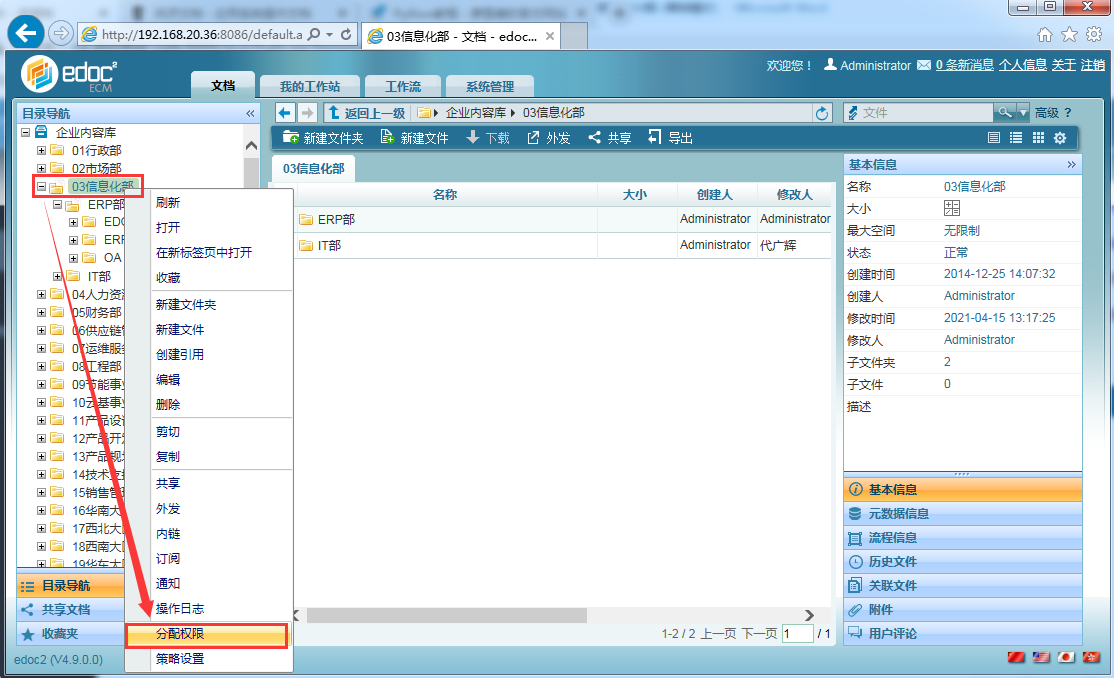The image size is (1114, 678).
Task: Click the browser Home icon
Action: (1045, 35)
